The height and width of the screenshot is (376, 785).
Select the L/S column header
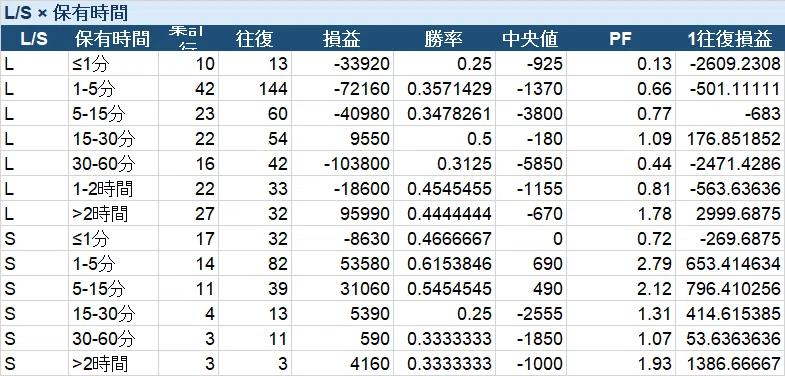[35, 39]
